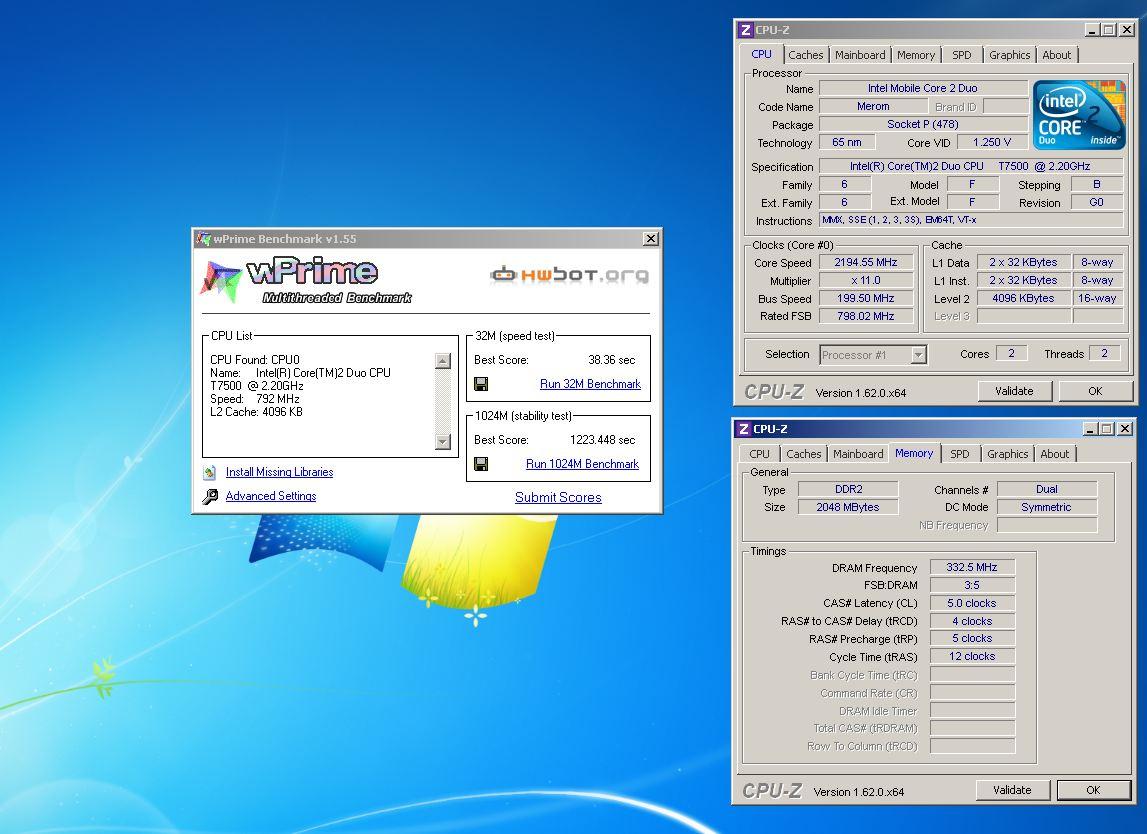1147x834 pixels.
Task: Click Validate in the lower CPU-Z Memory window
Action: click(x=1012, y=790)
